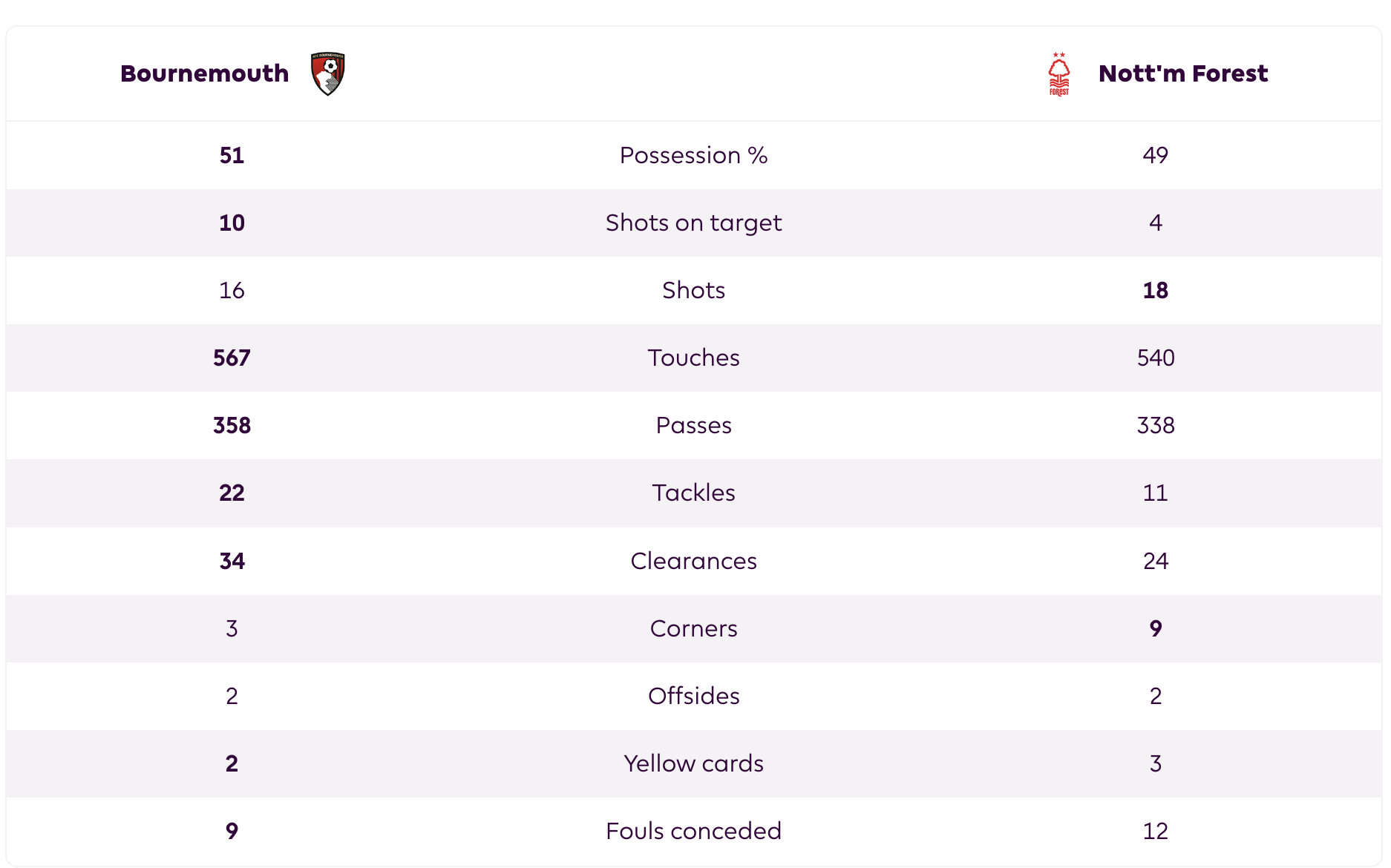Select the Fouls conceded stat label
This screenshot has width=1391, height=868.
click(x=693, y=831)
